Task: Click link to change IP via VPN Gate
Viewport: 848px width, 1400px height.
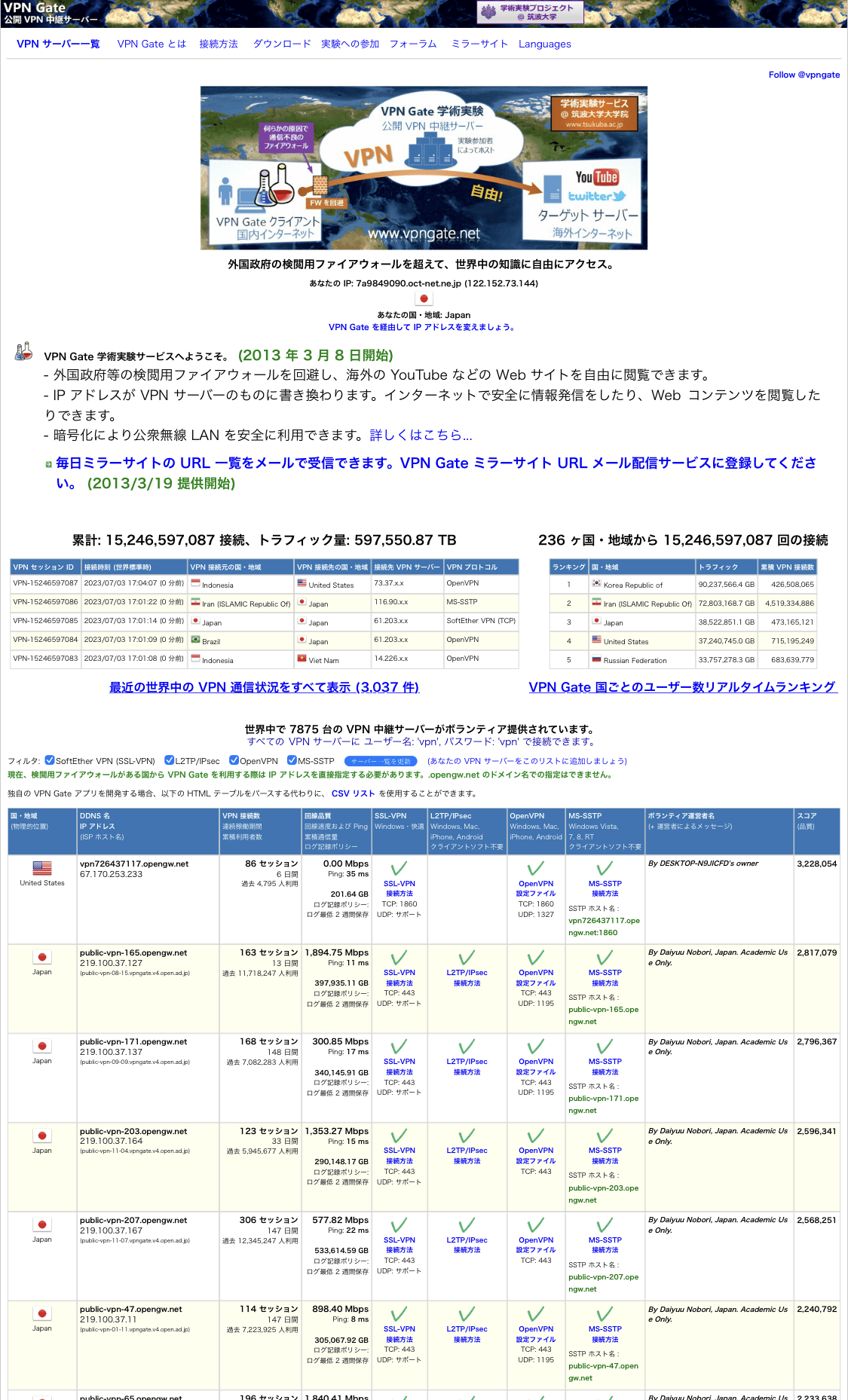Action: click(422, 327)
